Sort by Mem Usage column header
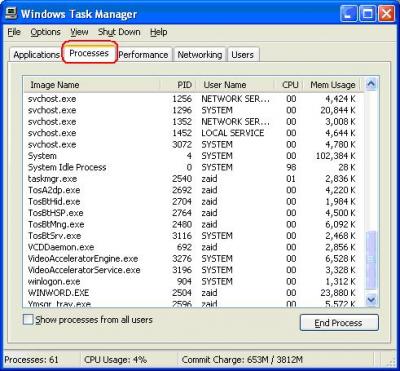 click(332, 85)
